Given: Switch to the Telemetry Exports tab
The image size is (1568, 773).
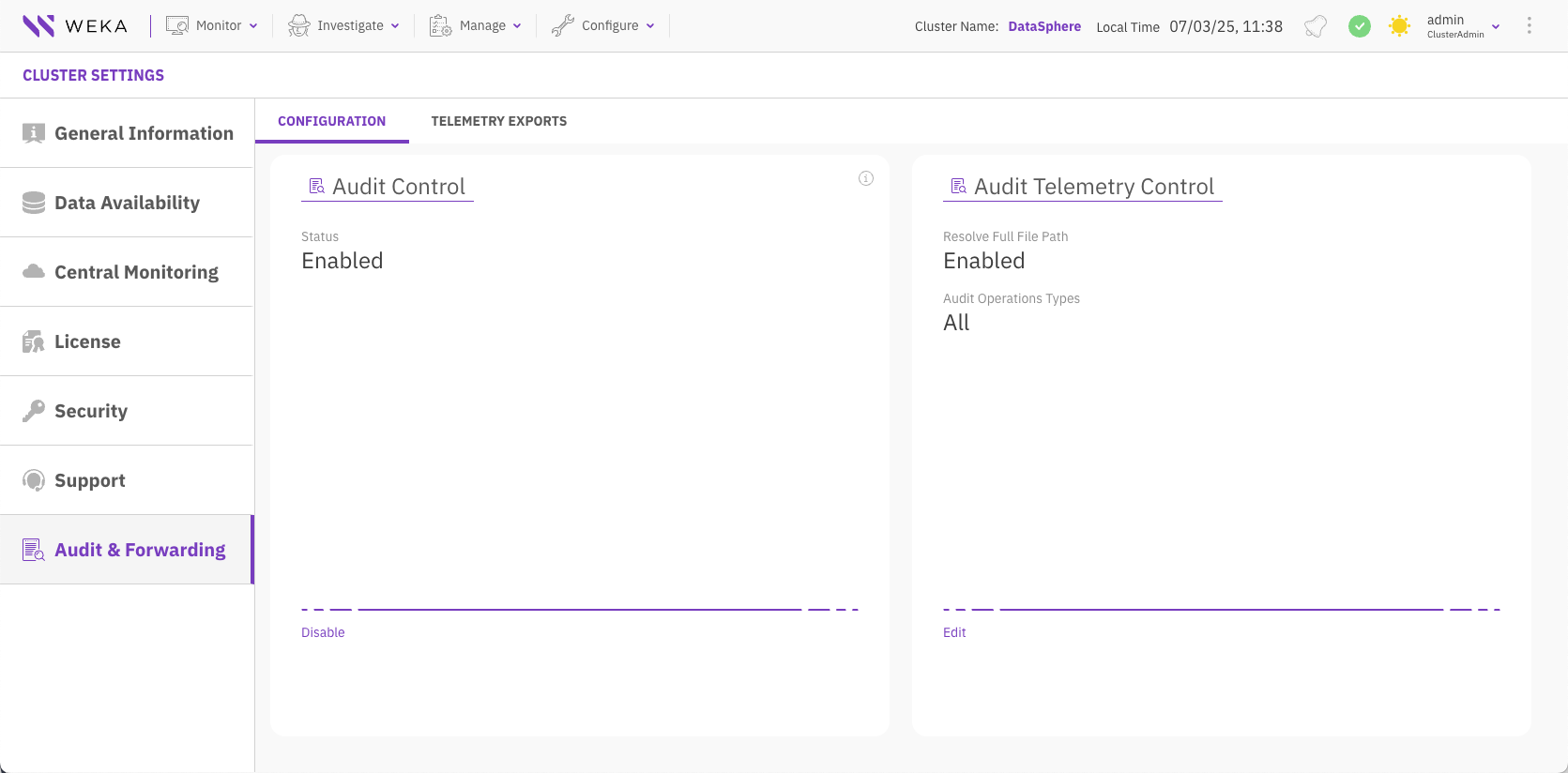Looking at the screenshot, I should [498, 121].
